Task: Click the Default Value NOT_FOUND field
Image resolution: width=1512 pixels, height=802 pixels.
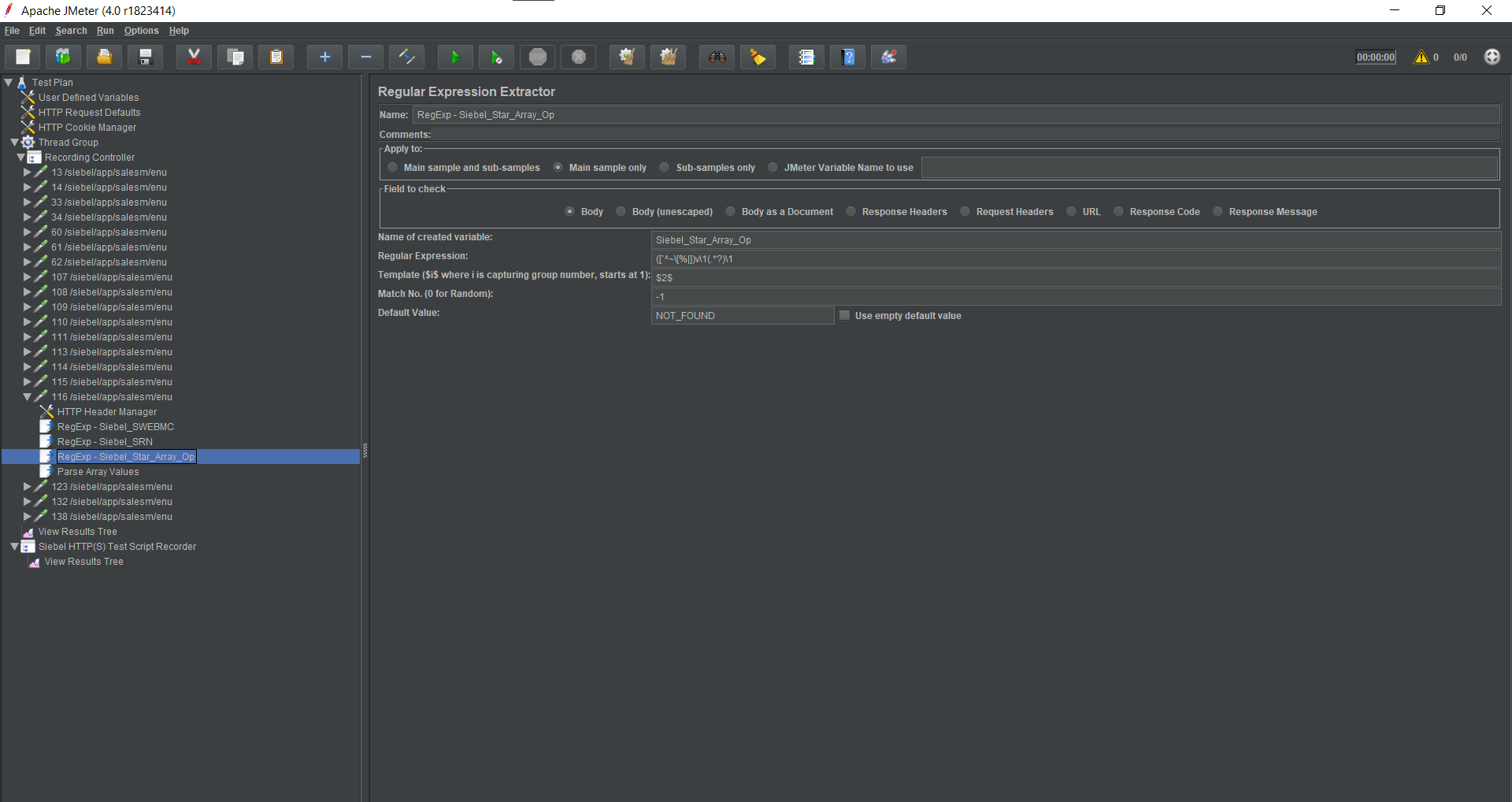Action: (743, 315)
